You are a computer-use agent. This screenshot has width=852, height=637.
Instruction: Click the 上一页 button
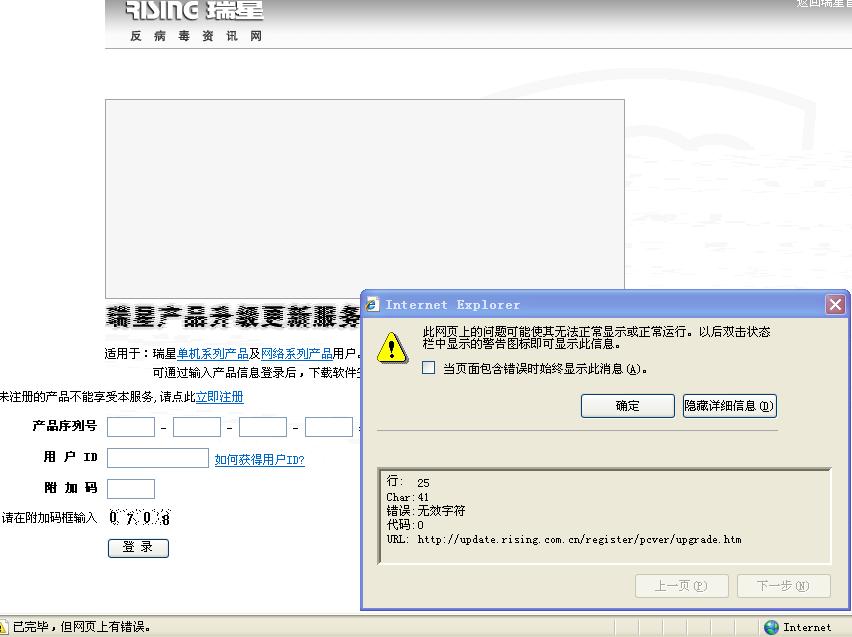pyautogui.click(x=681, y=586)
